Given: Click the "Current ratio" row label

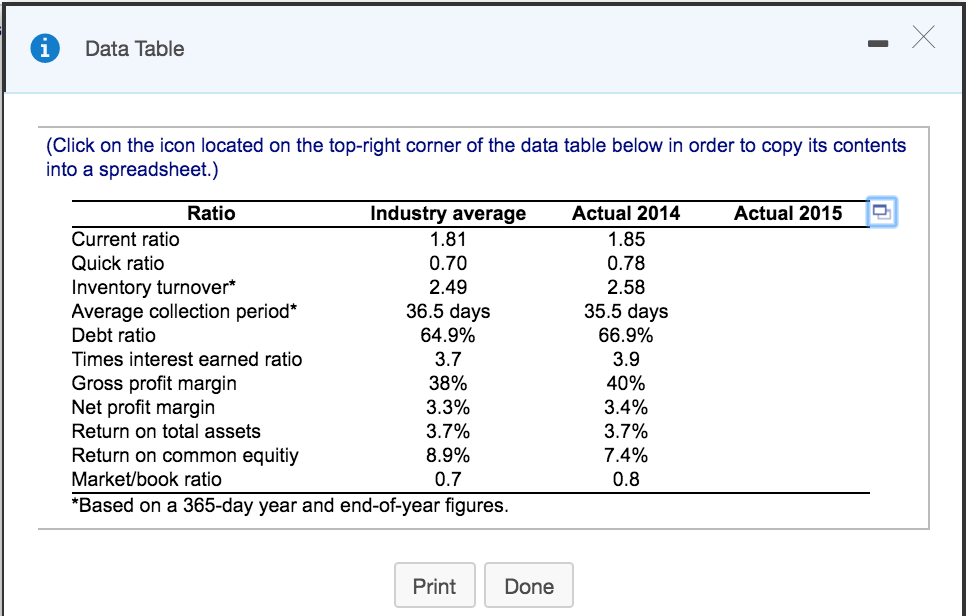Looking at the screenshot, I should point(126,239).
